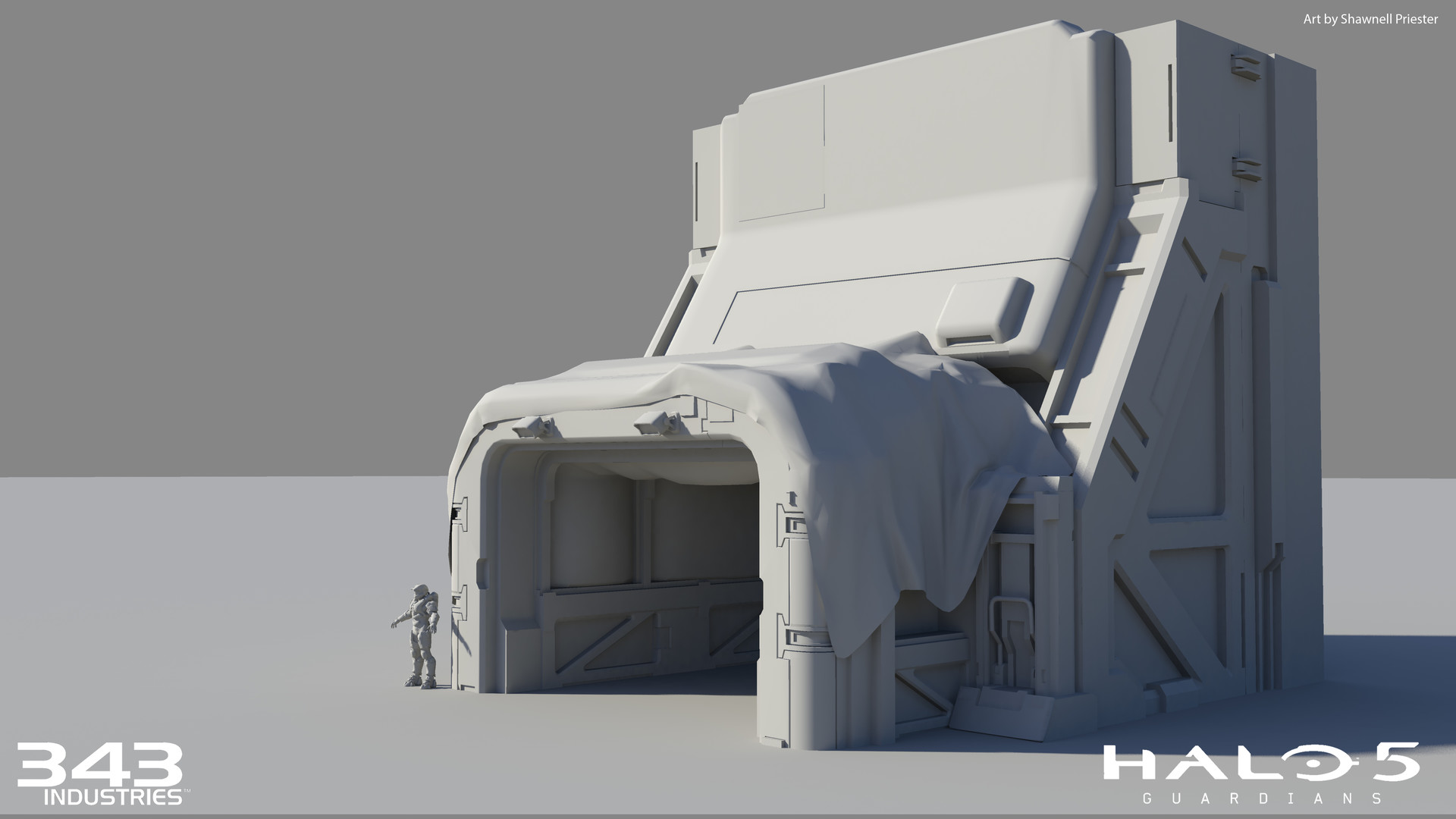Click the GUARDIANS subtitle text
1456x819 pixels.
pyautogui.click(x=1260, y=798)
